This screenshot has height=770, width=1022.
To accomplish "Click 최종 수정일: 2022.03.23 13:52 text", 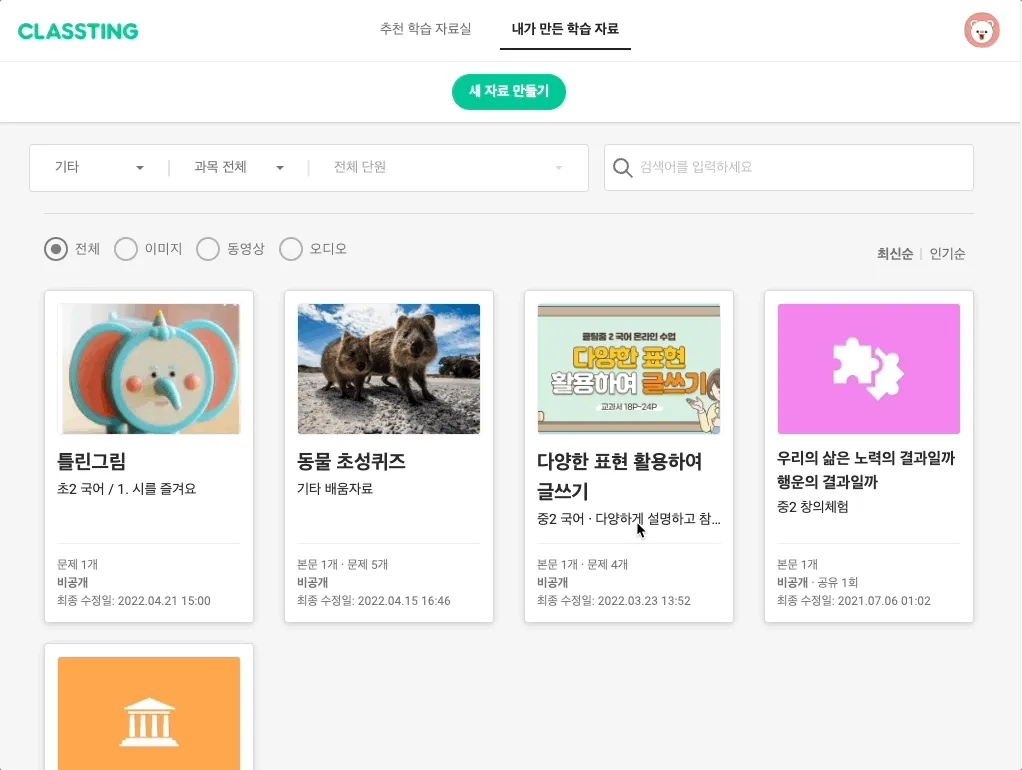I will tap(613, 600).
